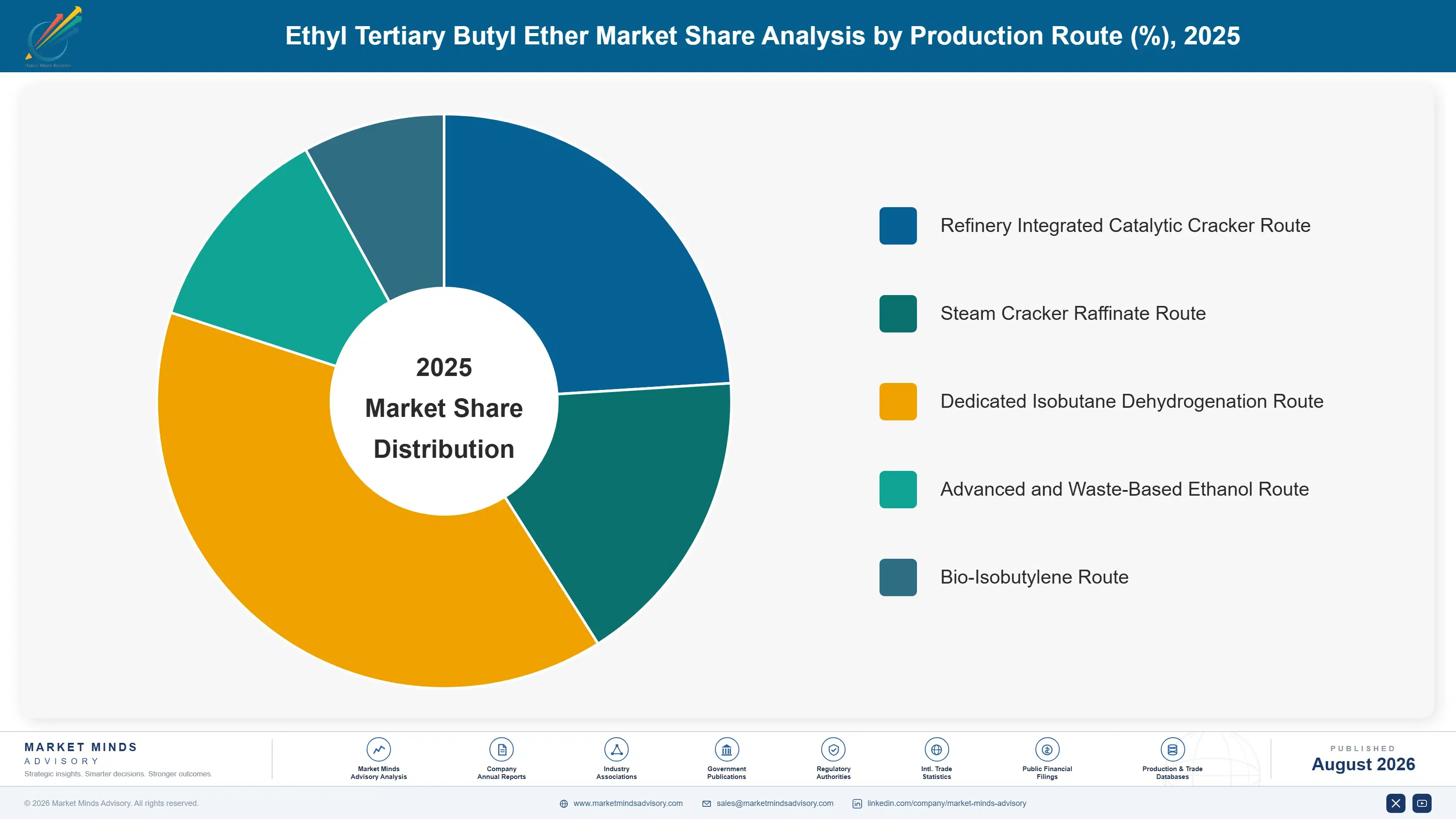This screenshot has width=1456, height=819.
Task: Click the 'MARKET MINDS' footer brand text
Action: (x=81, y=747)
